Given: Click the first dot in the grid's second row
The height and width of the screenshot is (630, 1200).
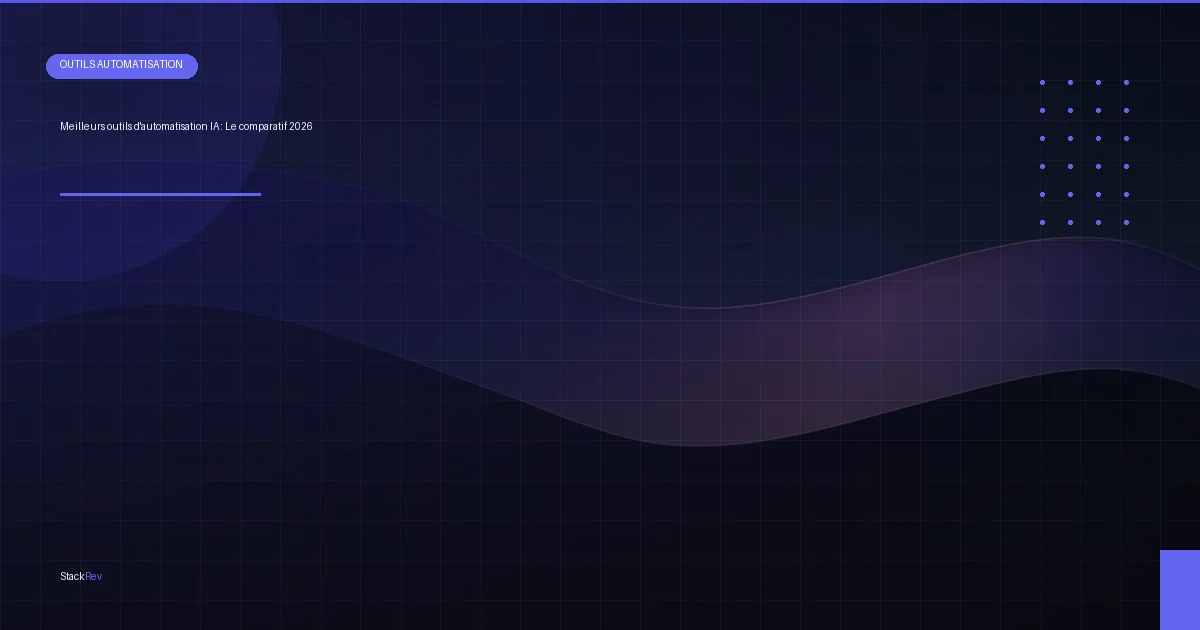Looking at the screenshot, I should click(x=1042, y=111).
